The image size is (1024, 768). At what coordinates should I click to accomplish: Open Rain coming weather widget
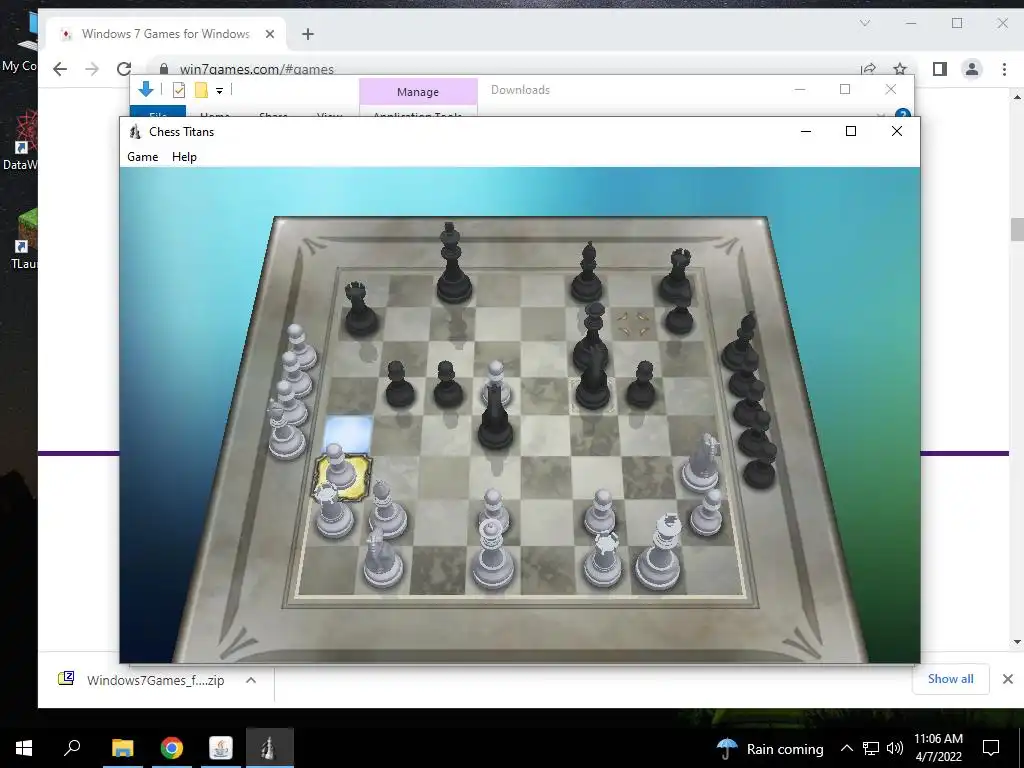click(770, 749)
